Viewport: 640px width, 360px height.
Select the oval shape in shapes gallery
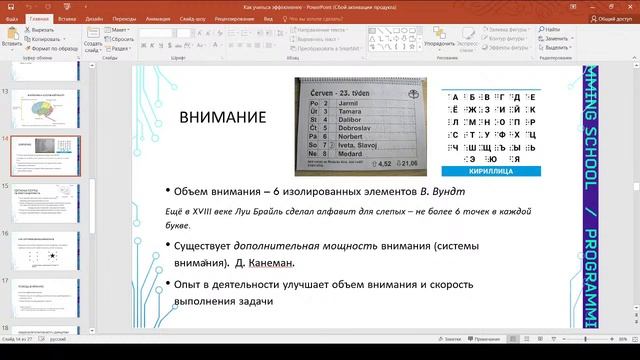click(404, 31)
